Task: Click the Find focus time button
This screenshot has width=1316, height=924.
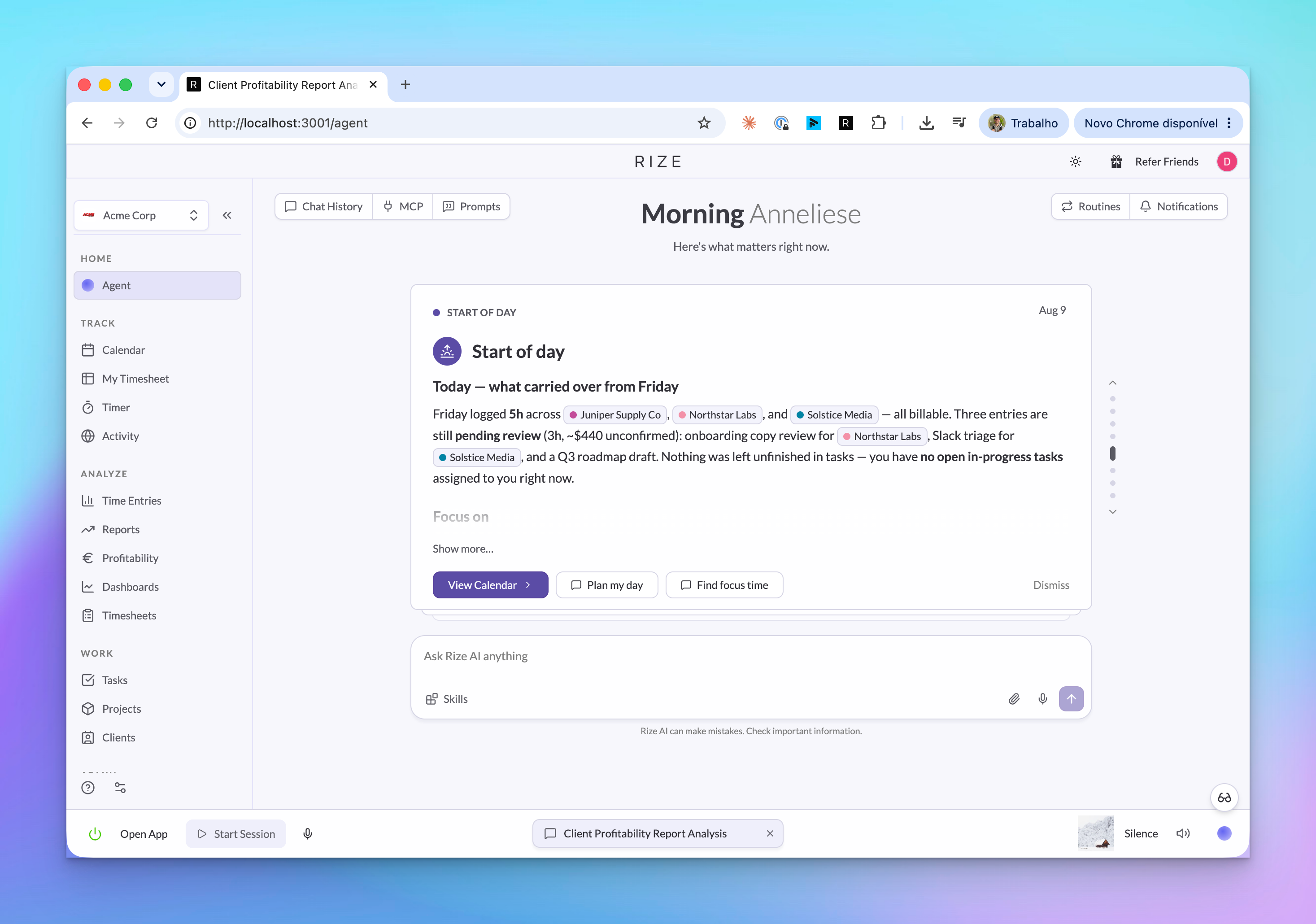Action: 724,584
